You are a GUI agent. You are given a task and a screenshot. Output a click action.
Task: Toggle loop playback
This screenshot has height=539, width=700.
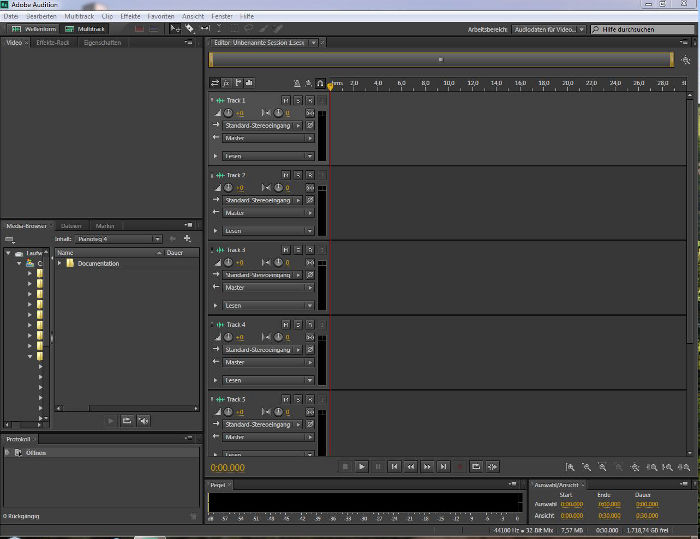(x=476, y=467)
